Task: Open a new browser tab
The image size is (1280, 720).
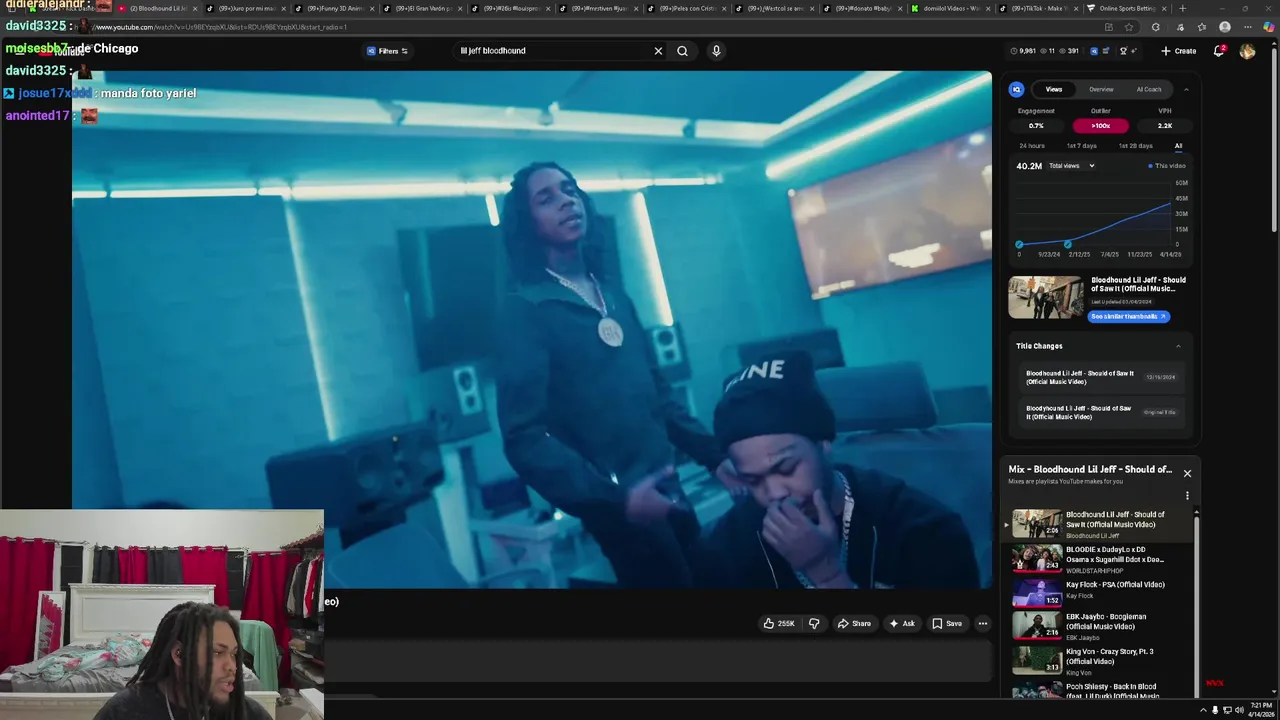Action: tap(1182, 8)
